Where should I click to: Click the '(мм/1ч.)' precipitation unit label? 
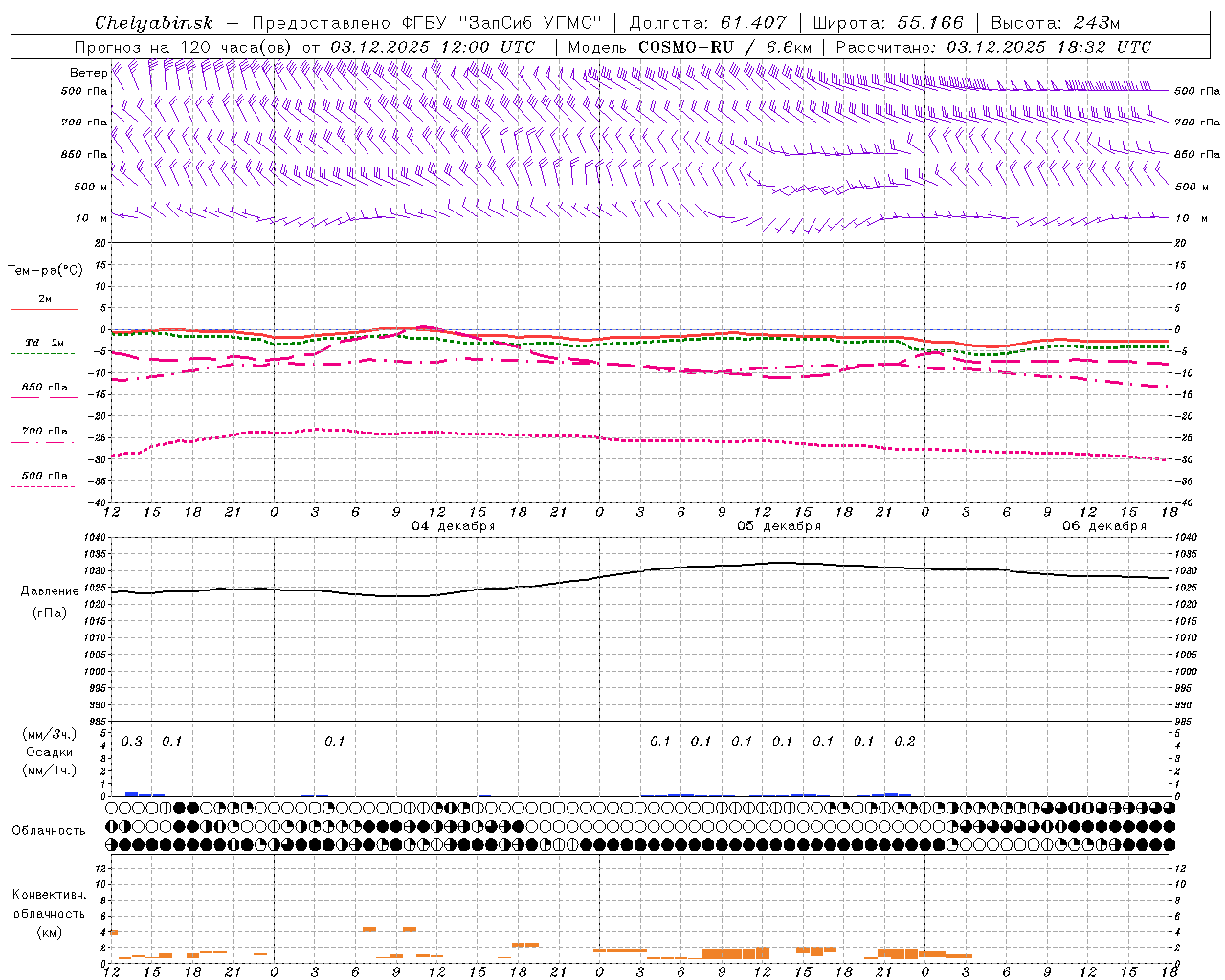(x=50, y=770)
